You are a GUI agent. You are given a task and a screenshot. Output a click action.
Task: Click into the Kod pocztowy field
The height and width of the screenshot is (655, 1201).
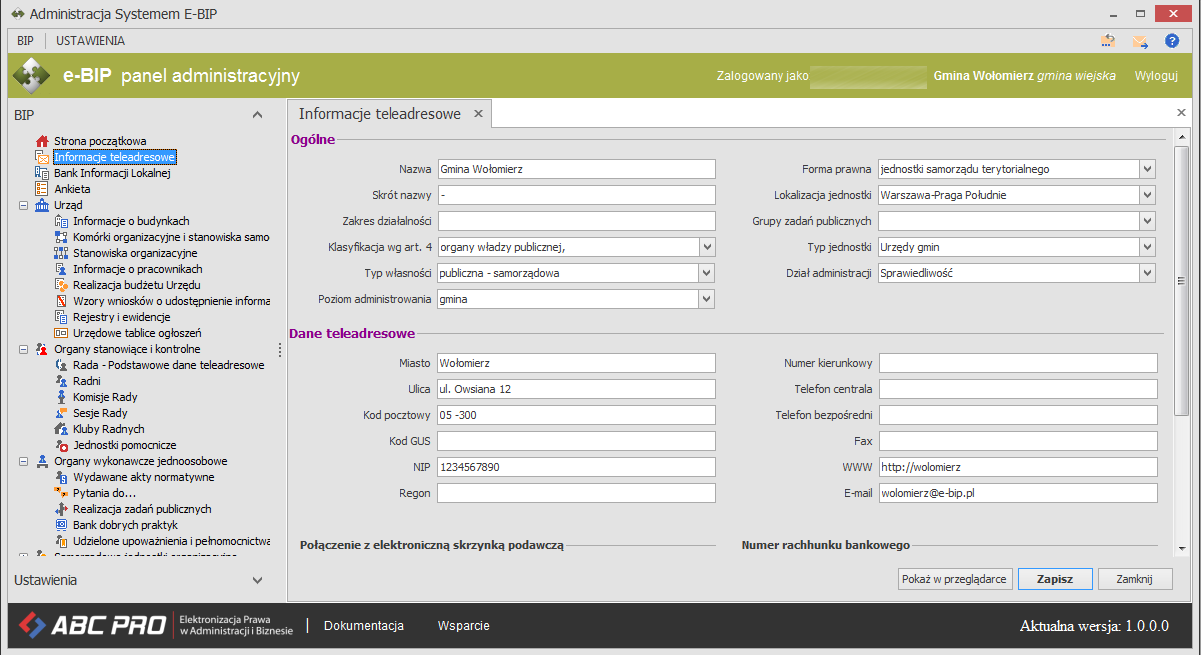576,415
